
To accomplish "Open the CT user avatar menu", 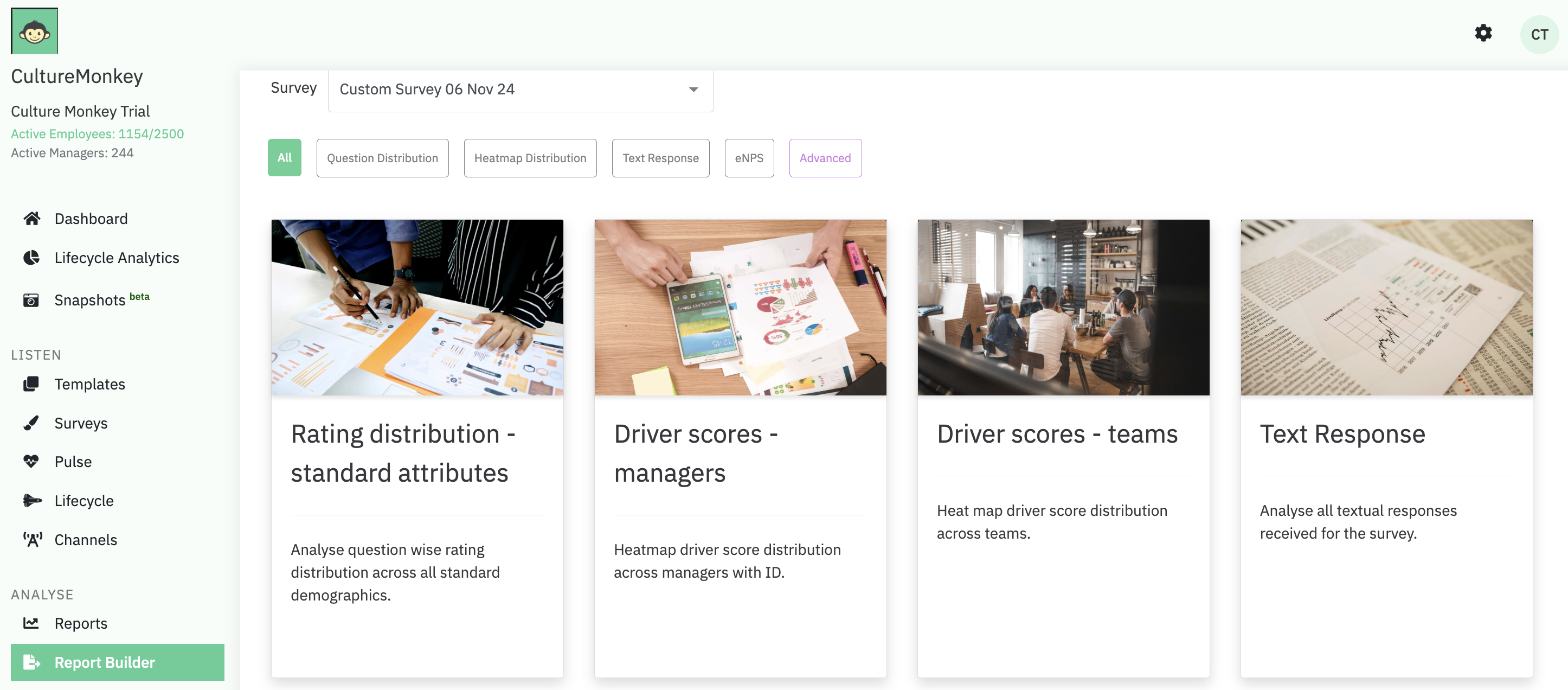I will point(1539,35).
